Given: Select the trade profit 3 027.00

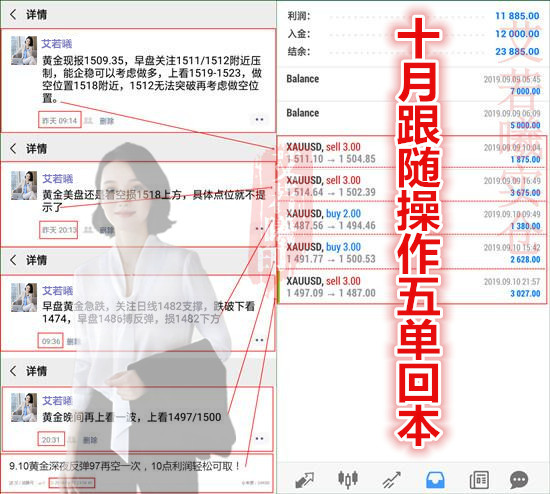Looking at the screenshot, I should pyautogui.click(x=525, y=293).
